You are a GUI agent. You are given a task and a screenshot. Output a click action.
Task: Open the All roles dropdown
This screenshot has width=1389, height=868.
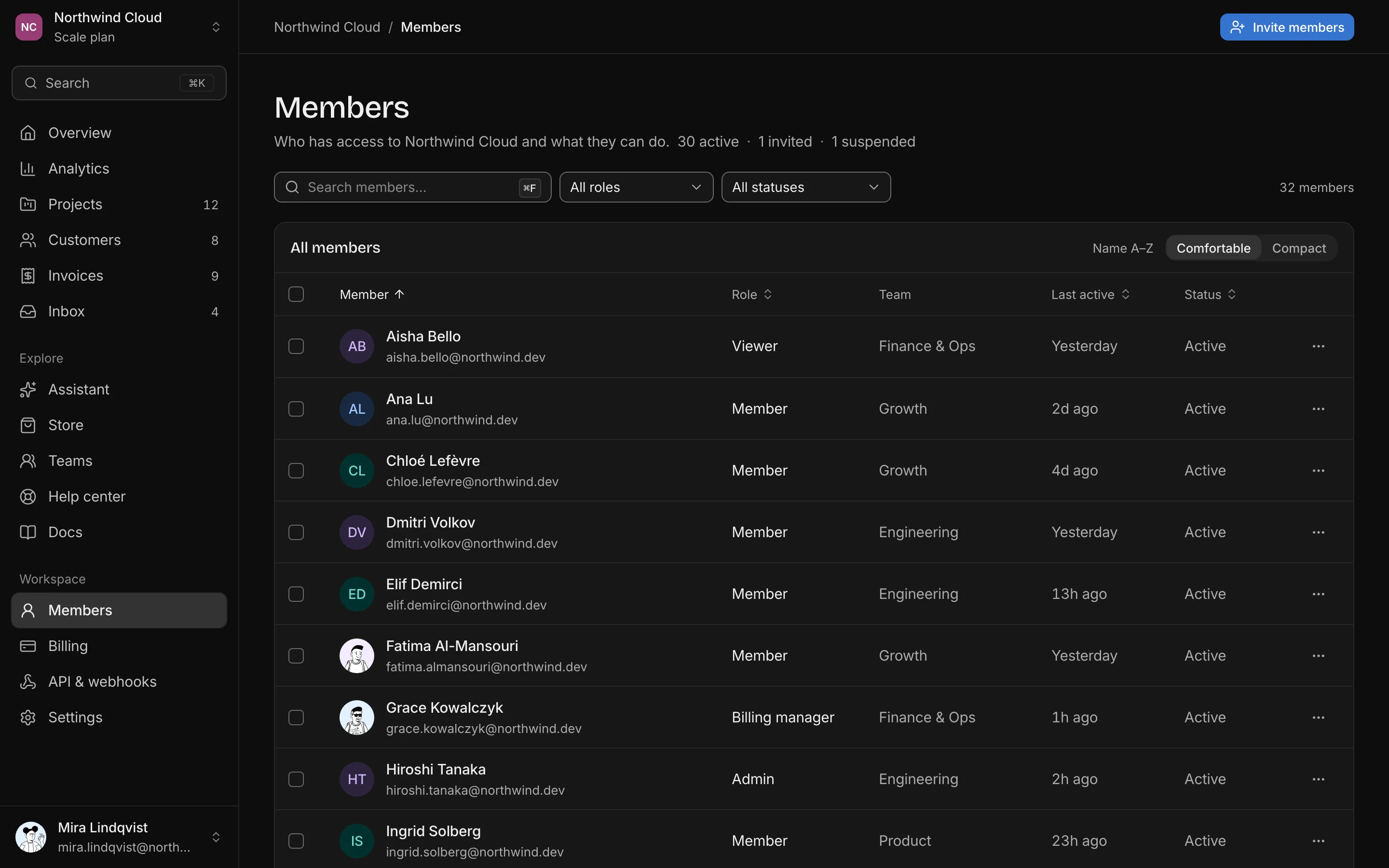coord(636,187)
